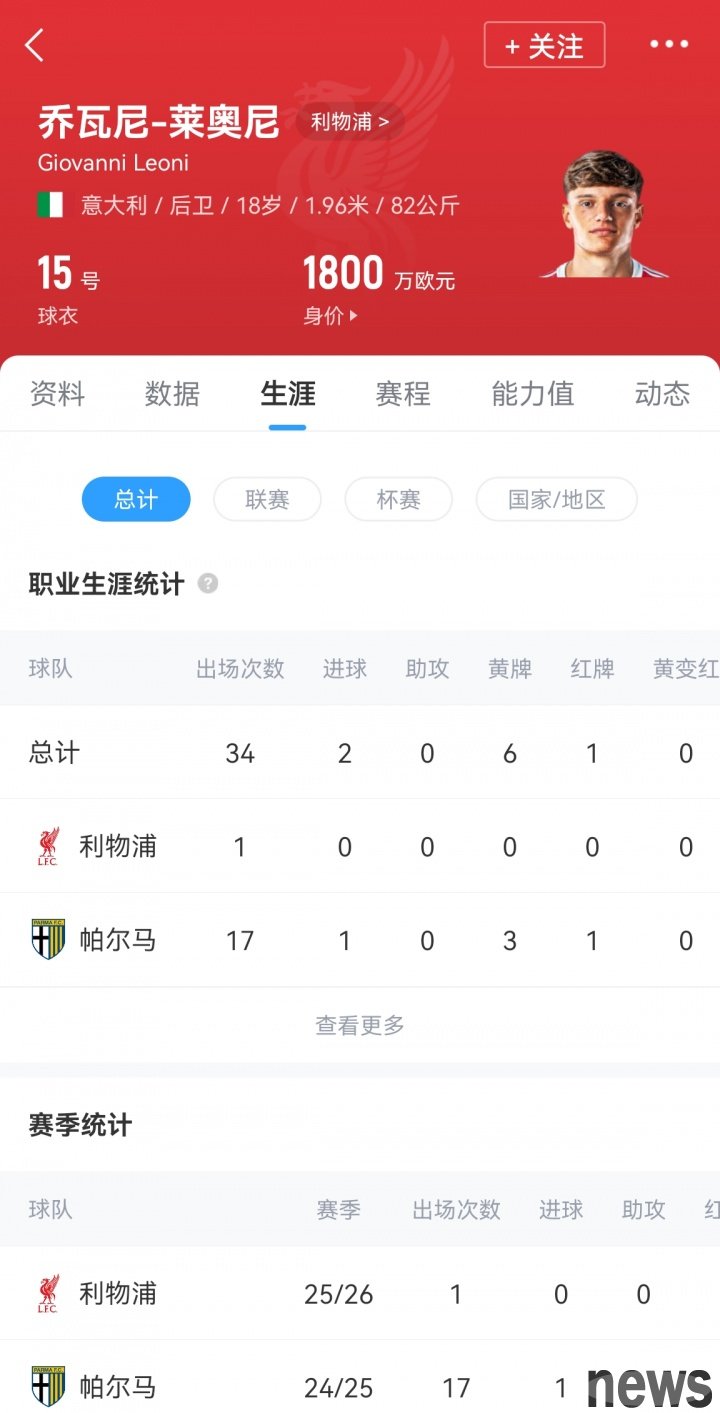The height and width of the screenshot is (1413, 720).
Task: Tap the Liverpool crest in 25/26 season row
Action: pyautogui.click(x=48, y=1294)
